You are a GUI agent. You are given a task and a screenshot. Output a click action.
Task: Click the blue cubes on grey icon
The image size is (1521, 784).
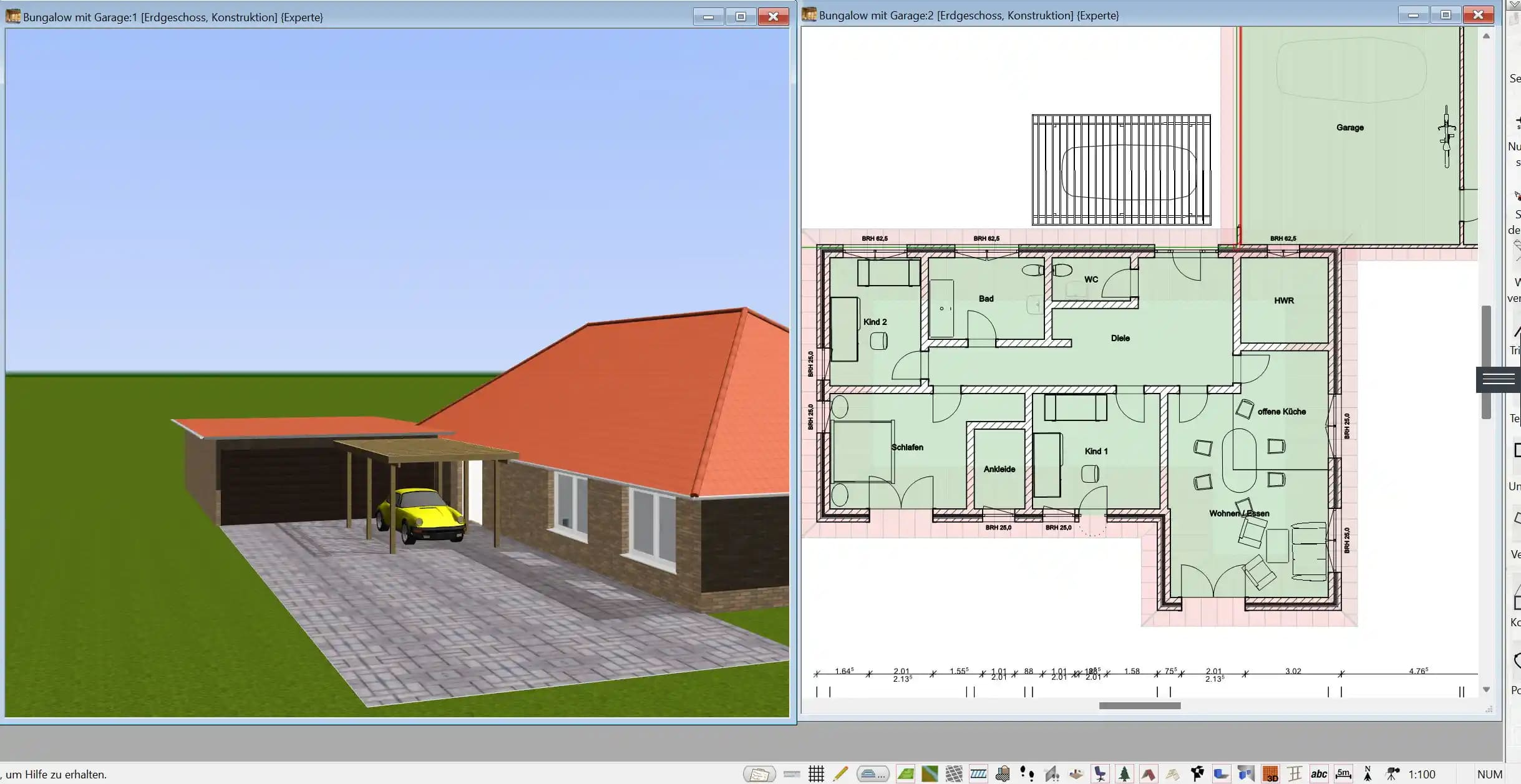pyautogui.click(x=1246, y=774)
